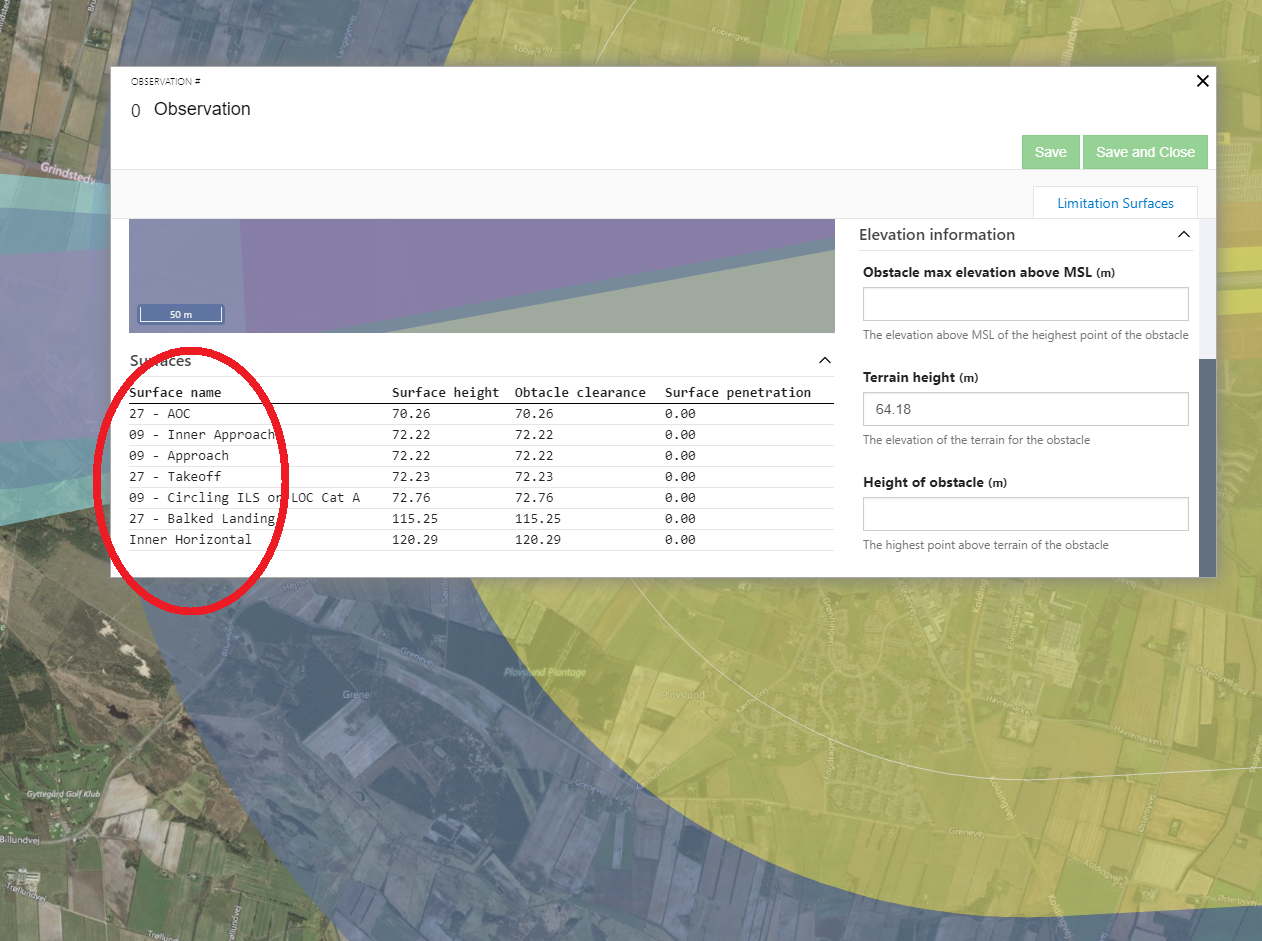Click the surface penetration value of Inner Horizontal
Viewport: 1262px width, 941px height.
(x=680, y=539)
